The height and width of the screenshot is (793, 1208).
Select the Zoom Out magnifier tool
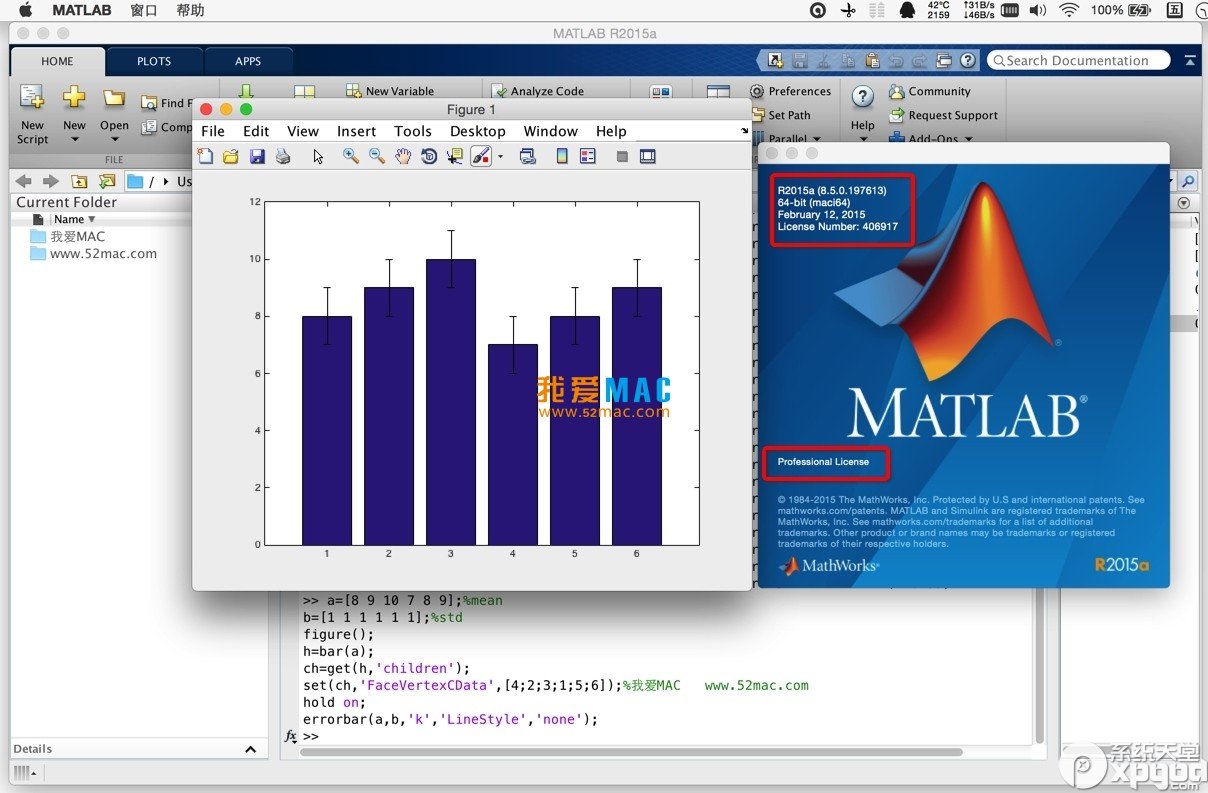point(375,156)
